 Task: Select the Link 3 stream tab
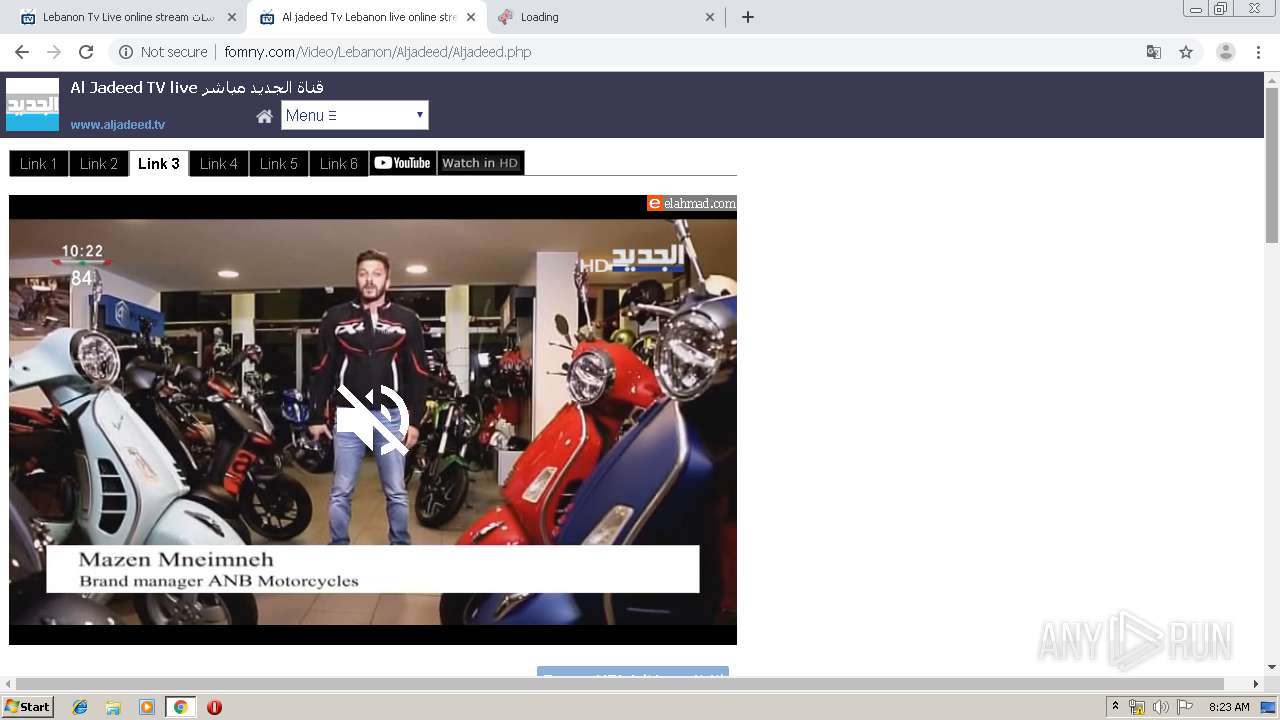point(159,163)
